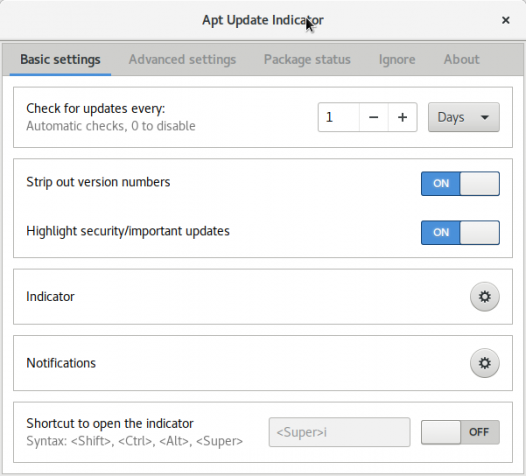Switch to the Advanced settings tab

click(x=182, y=59)
